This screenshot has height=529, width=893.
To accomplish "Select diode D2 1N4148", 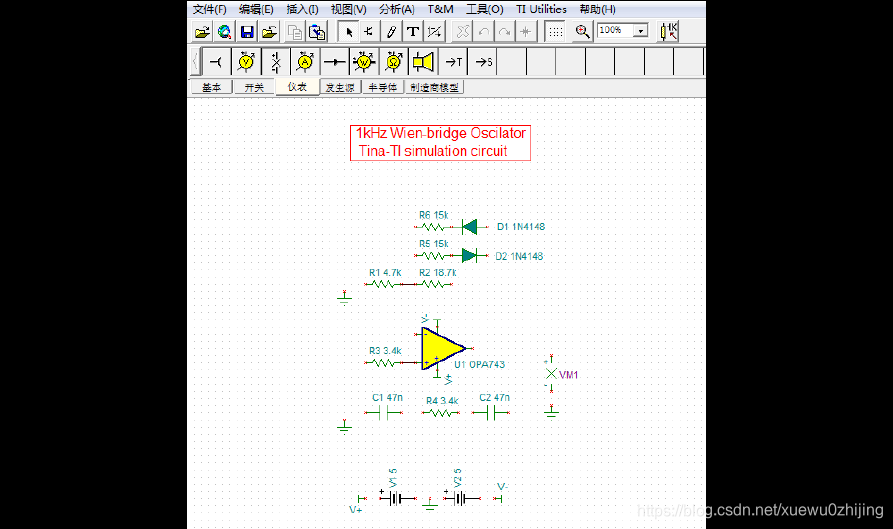I will (x=469, y=256).
